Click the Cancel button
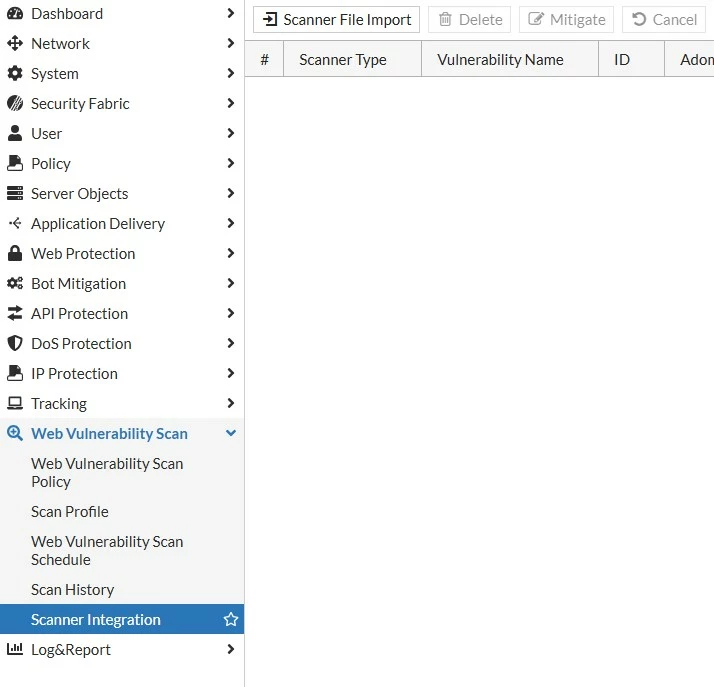Viewport: 714px width, 687px height. (664, 20)
